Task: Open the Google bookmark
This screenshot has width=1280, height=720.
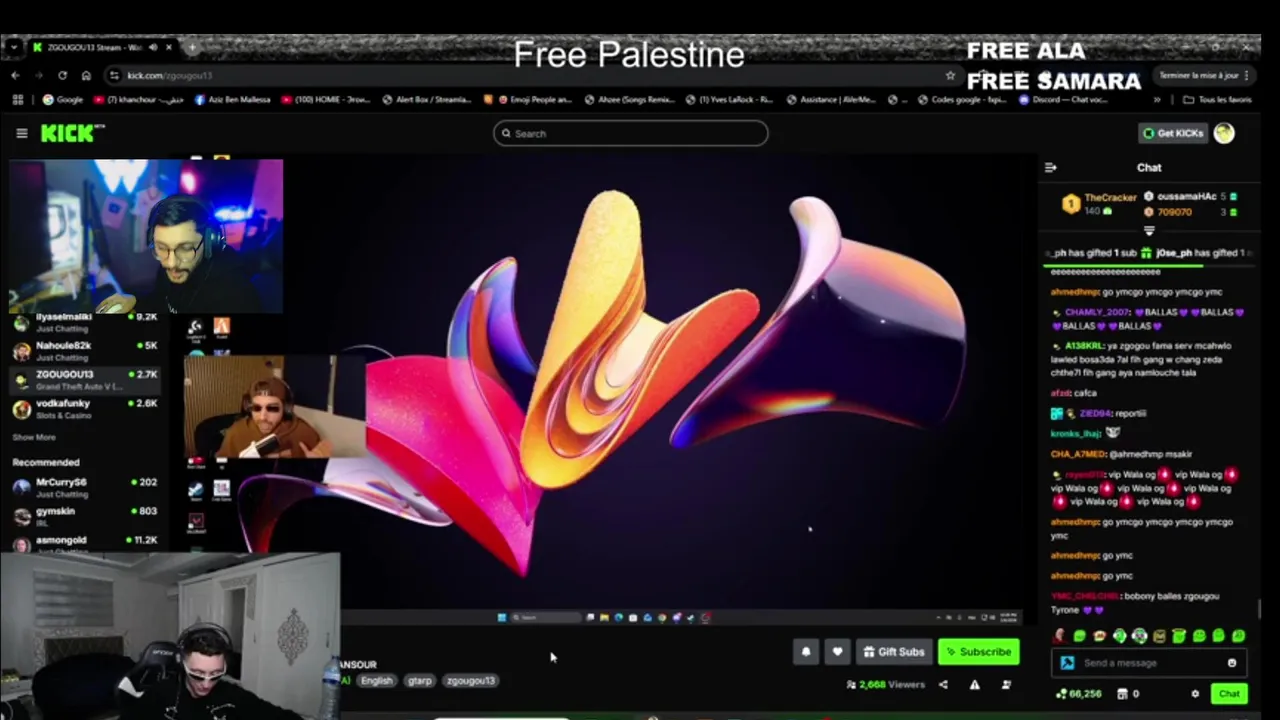Action: tap(63, 100)
